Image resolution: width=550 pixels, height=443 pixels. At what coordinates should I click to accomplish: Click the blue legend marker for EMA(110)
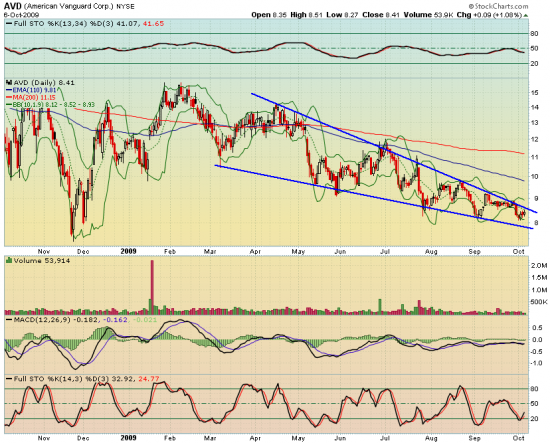click(9, 90)
